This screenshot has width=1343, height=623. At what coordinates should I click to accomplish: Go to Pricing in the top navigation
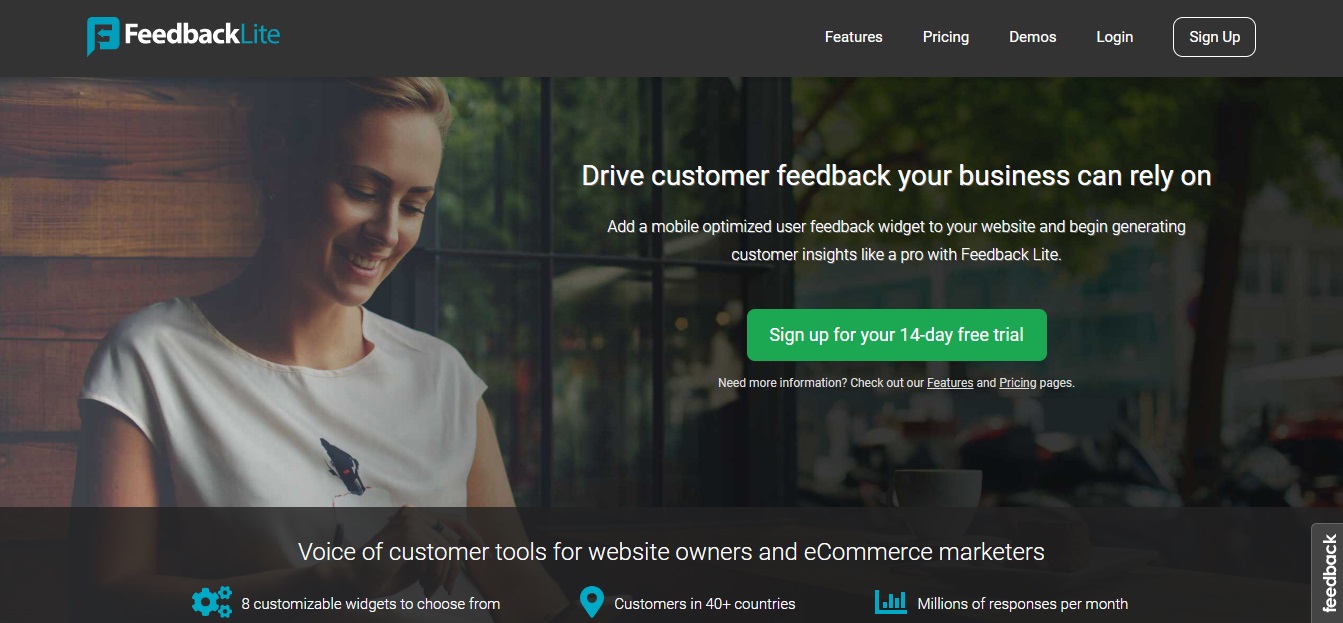945,37
